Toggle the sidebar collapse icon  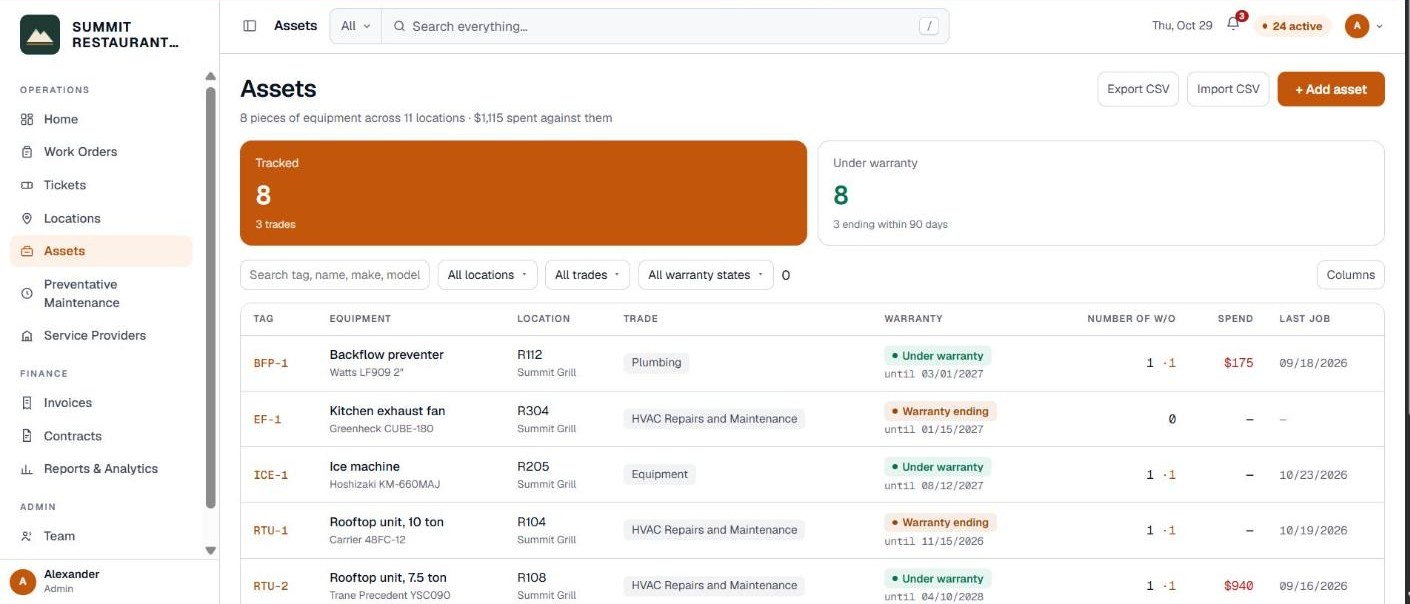click(250, 26)
